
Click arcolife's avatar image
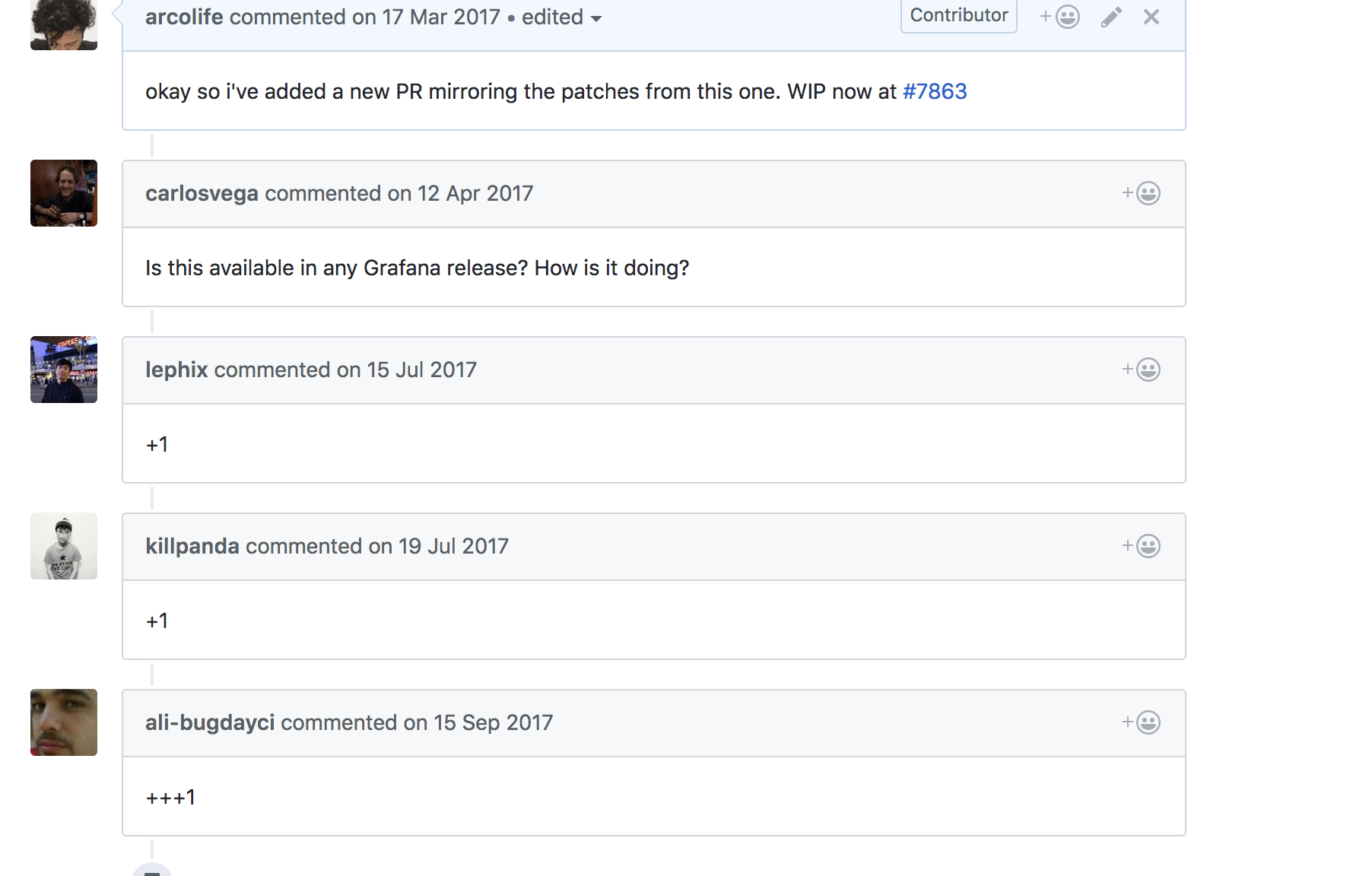(x=64, y=24)
